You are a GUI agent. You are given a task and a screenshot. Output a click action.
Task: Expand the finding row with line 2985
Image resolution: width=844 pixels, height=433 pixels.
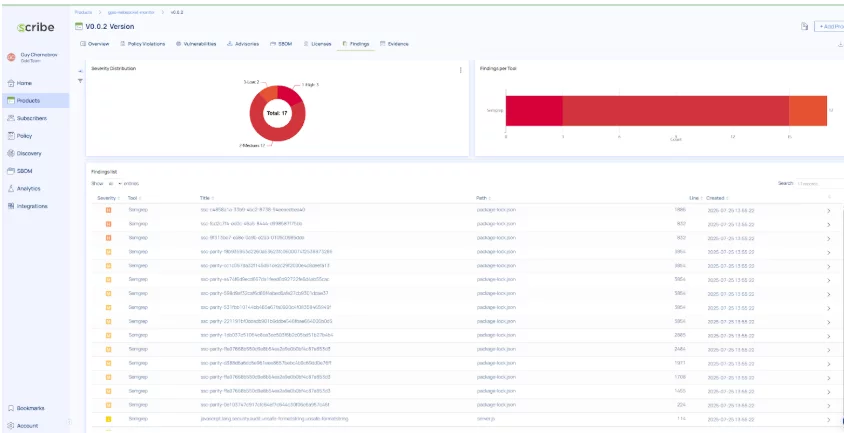point(828,336)
